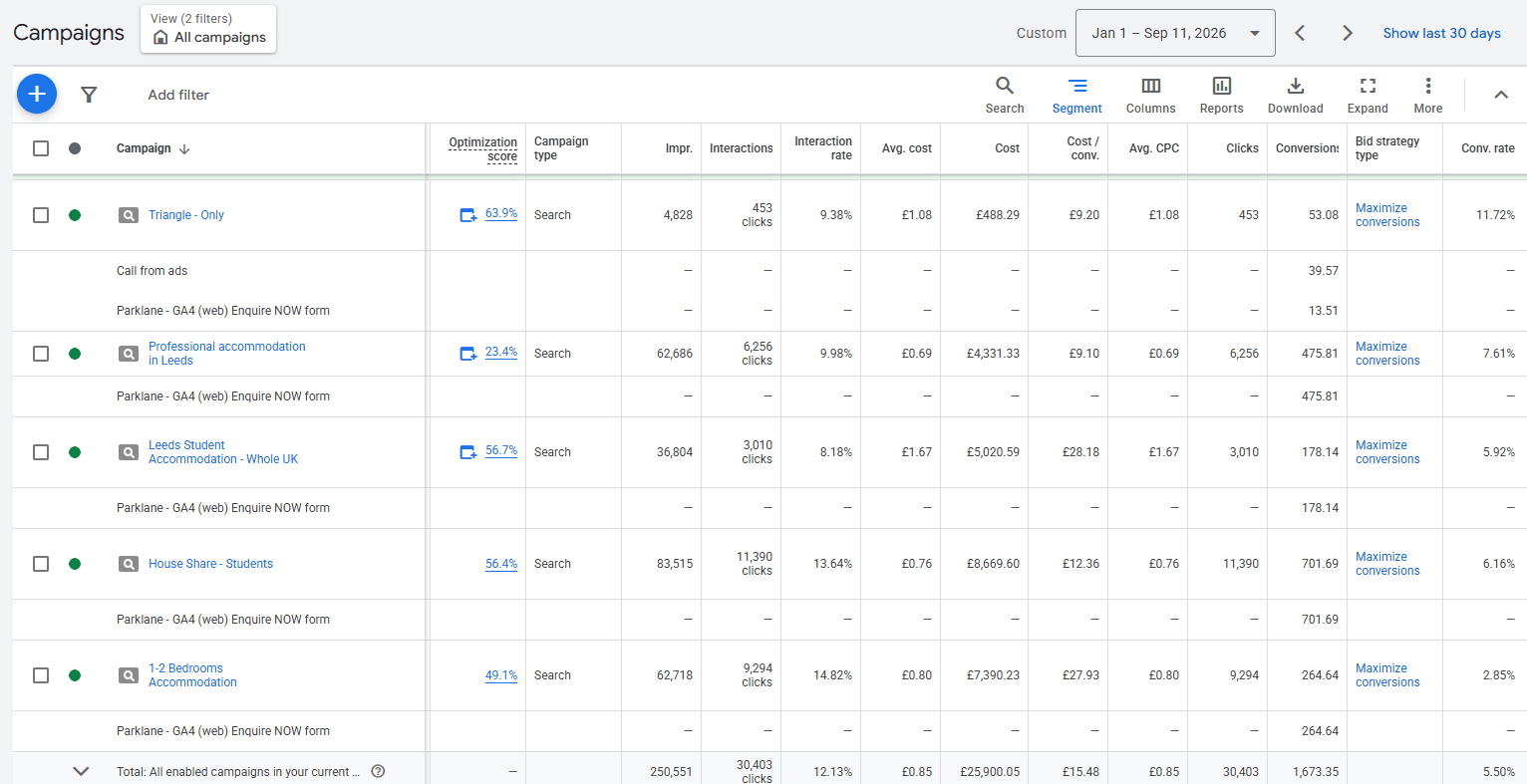Click the search campaign icon for Professional accommodation in Leeds
Screen dimensions: 1527x784
(129, 354)
